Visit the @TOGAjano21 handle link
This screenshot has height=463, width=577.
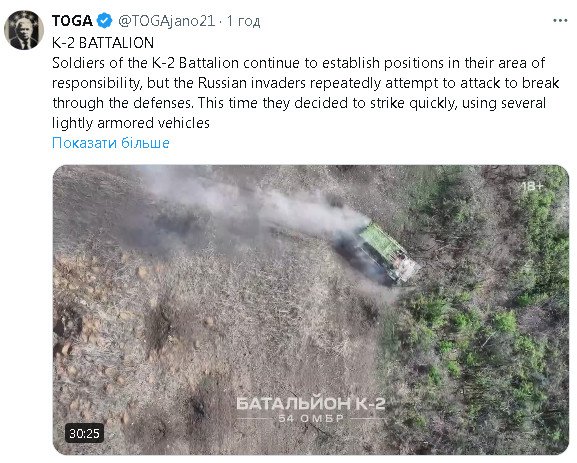[166, 21]
